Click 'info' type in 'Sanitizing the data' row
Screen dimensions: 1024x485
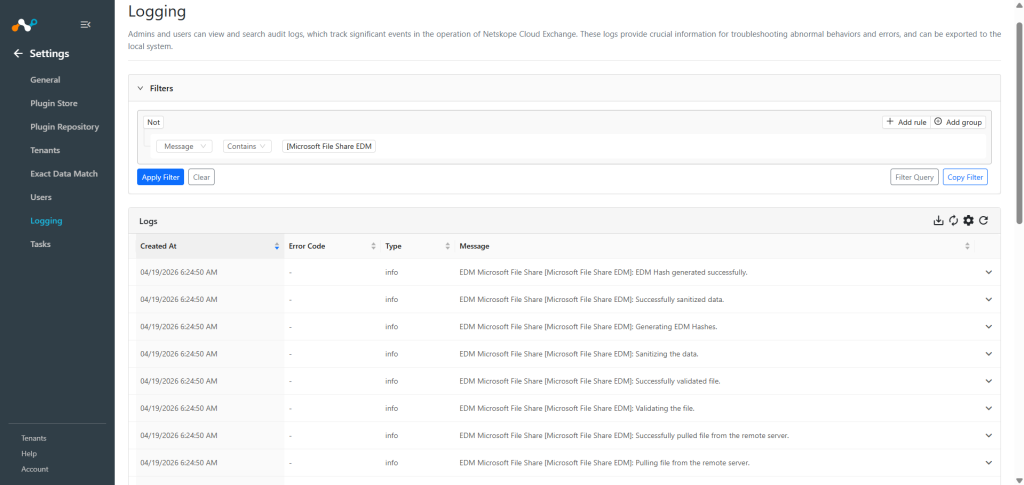coord(392,354)
